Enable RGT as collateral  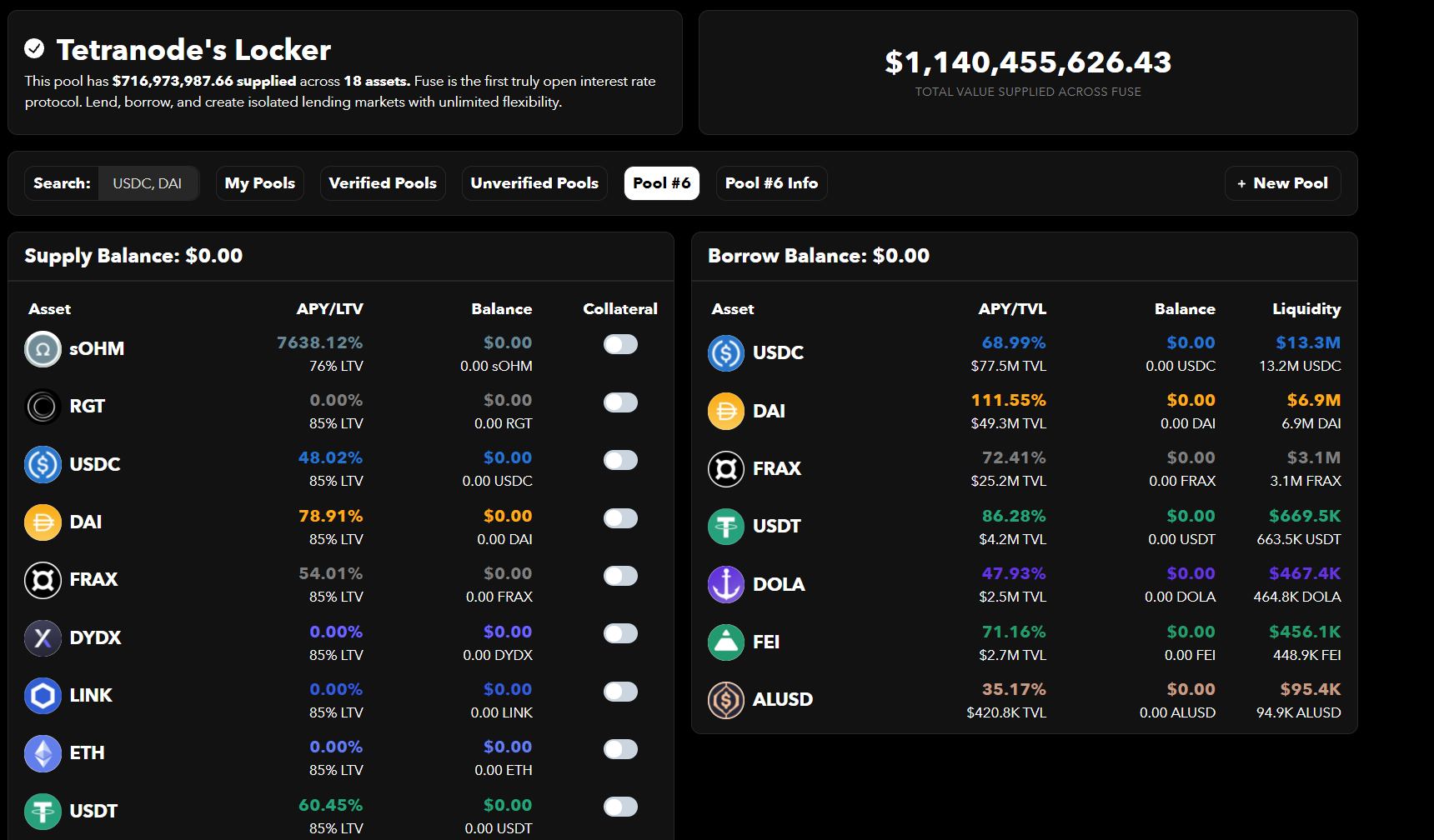pyautogui.click(x=620, y=402)
